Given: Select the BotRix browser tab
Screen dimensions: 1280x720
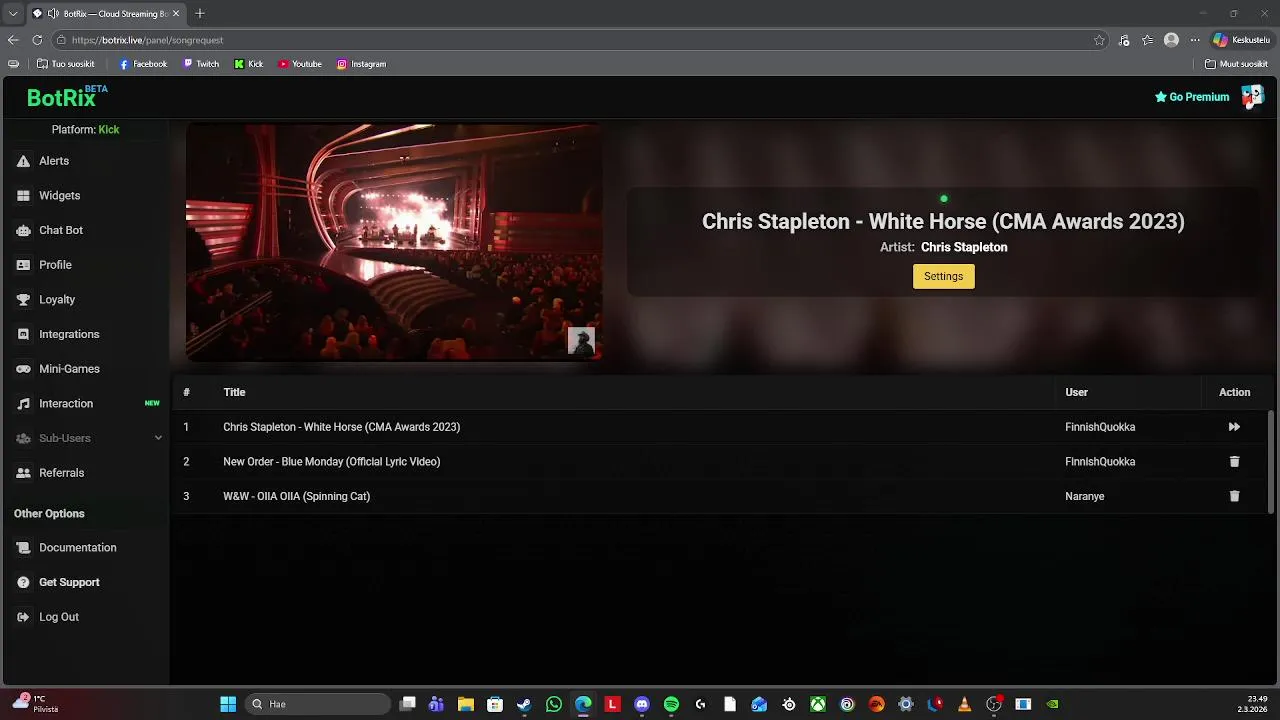Looking at the screenshot, I should tap(107, 14).
